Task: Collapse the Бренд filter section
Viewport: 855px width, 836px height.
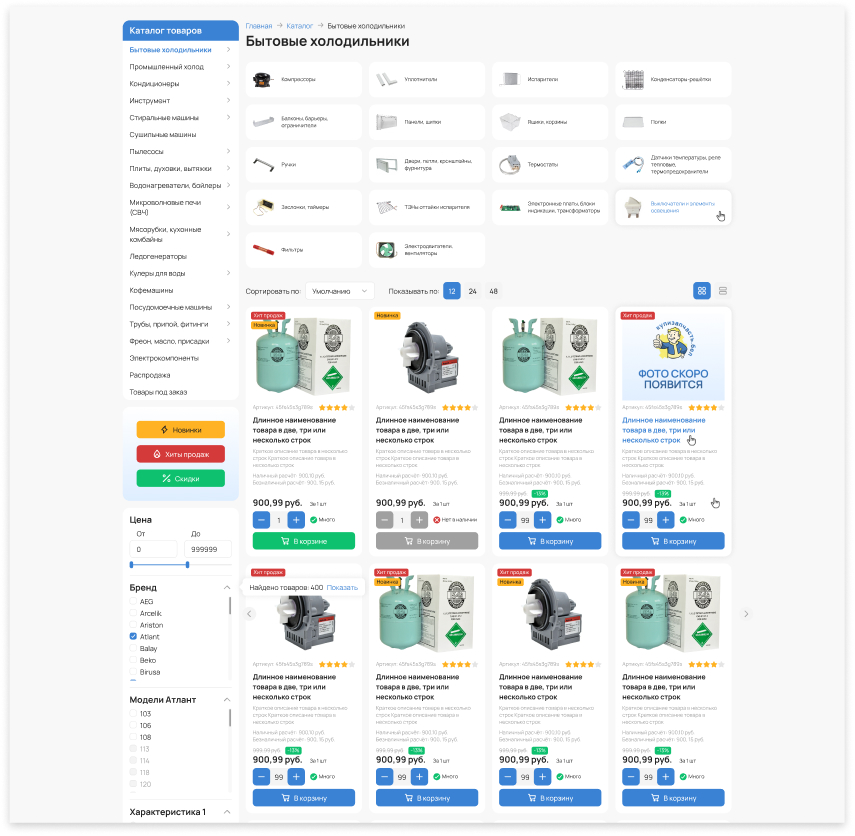Action: click(x=226, y=588)
